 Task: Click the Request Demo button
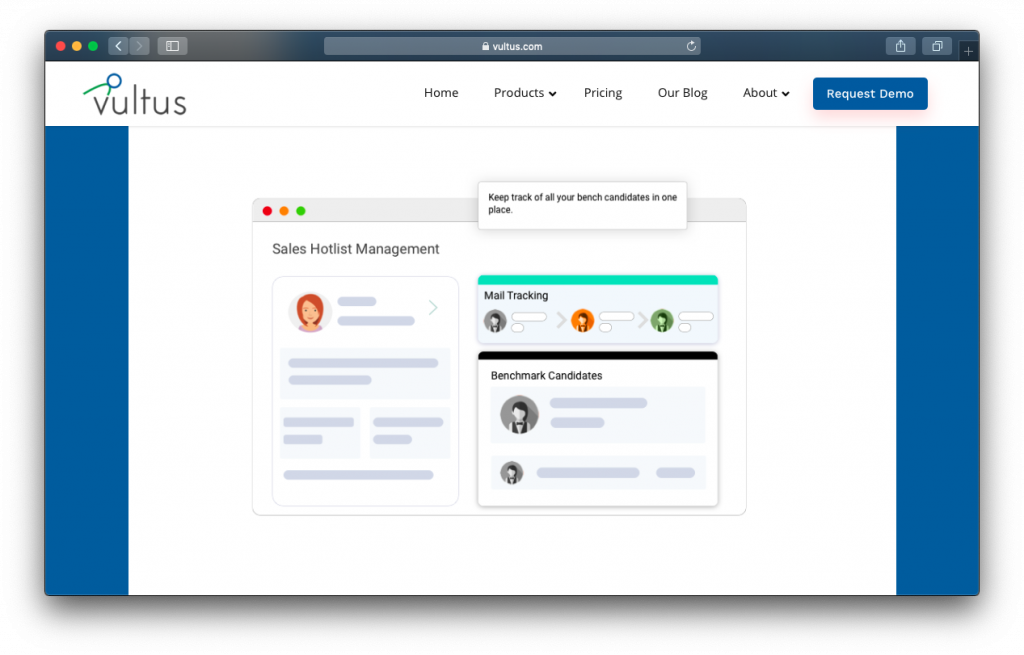pyautogui.click(x=870, y=93)
